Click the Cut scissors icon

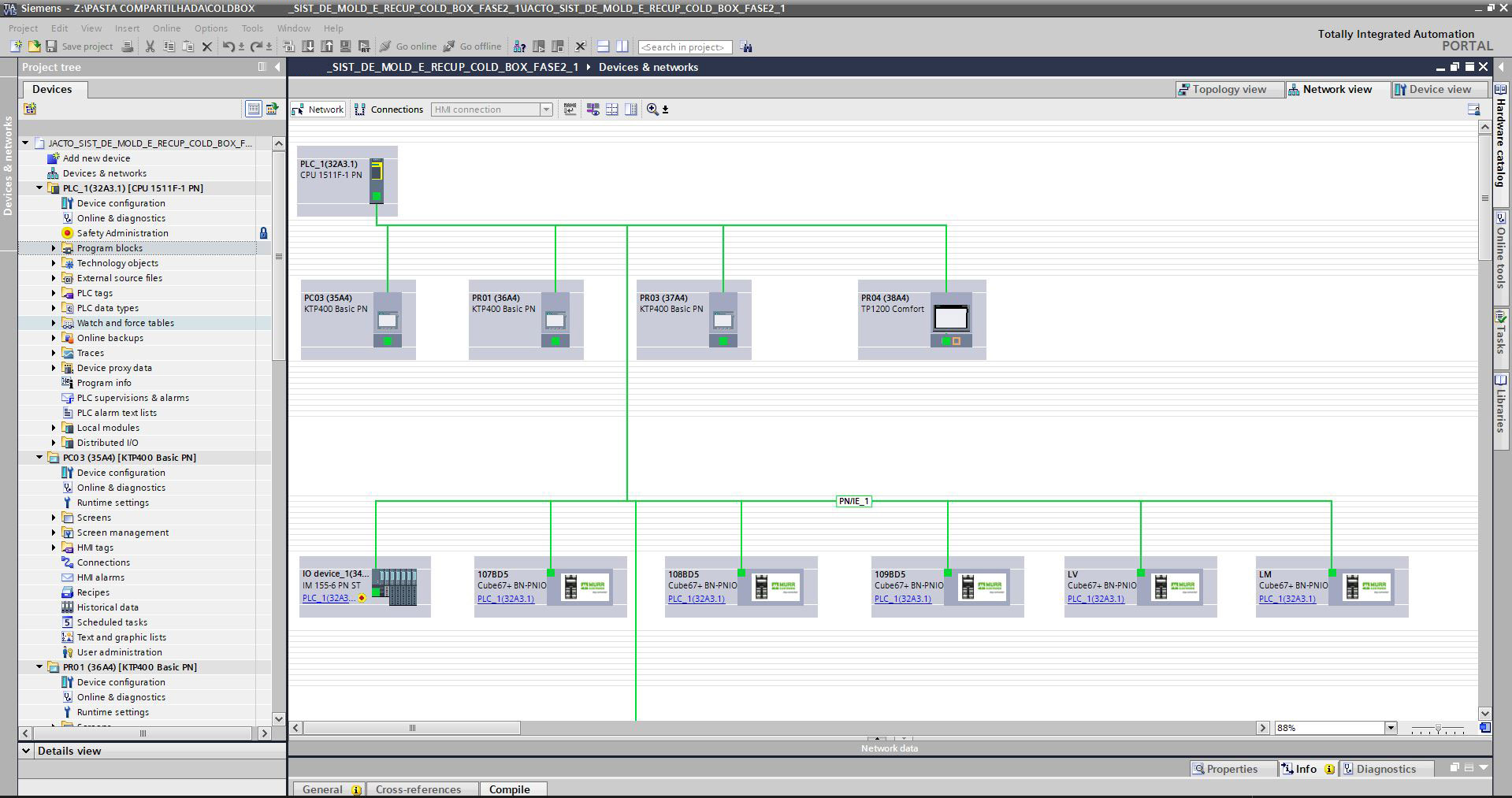[x=150, y=46]
